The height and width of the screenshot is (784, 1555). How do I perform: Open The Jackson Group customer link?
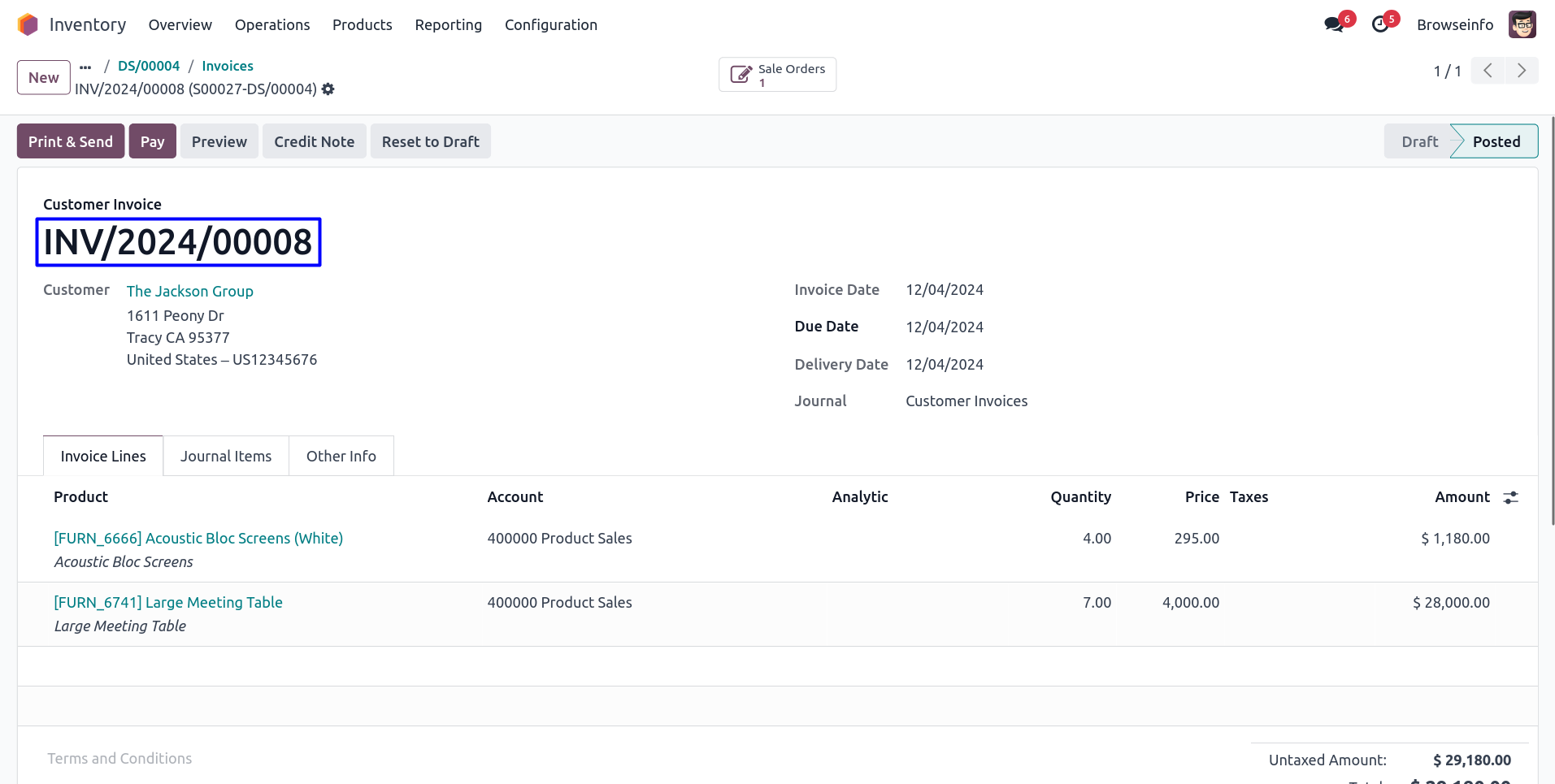pyautogui.click(x=189, y=291)
